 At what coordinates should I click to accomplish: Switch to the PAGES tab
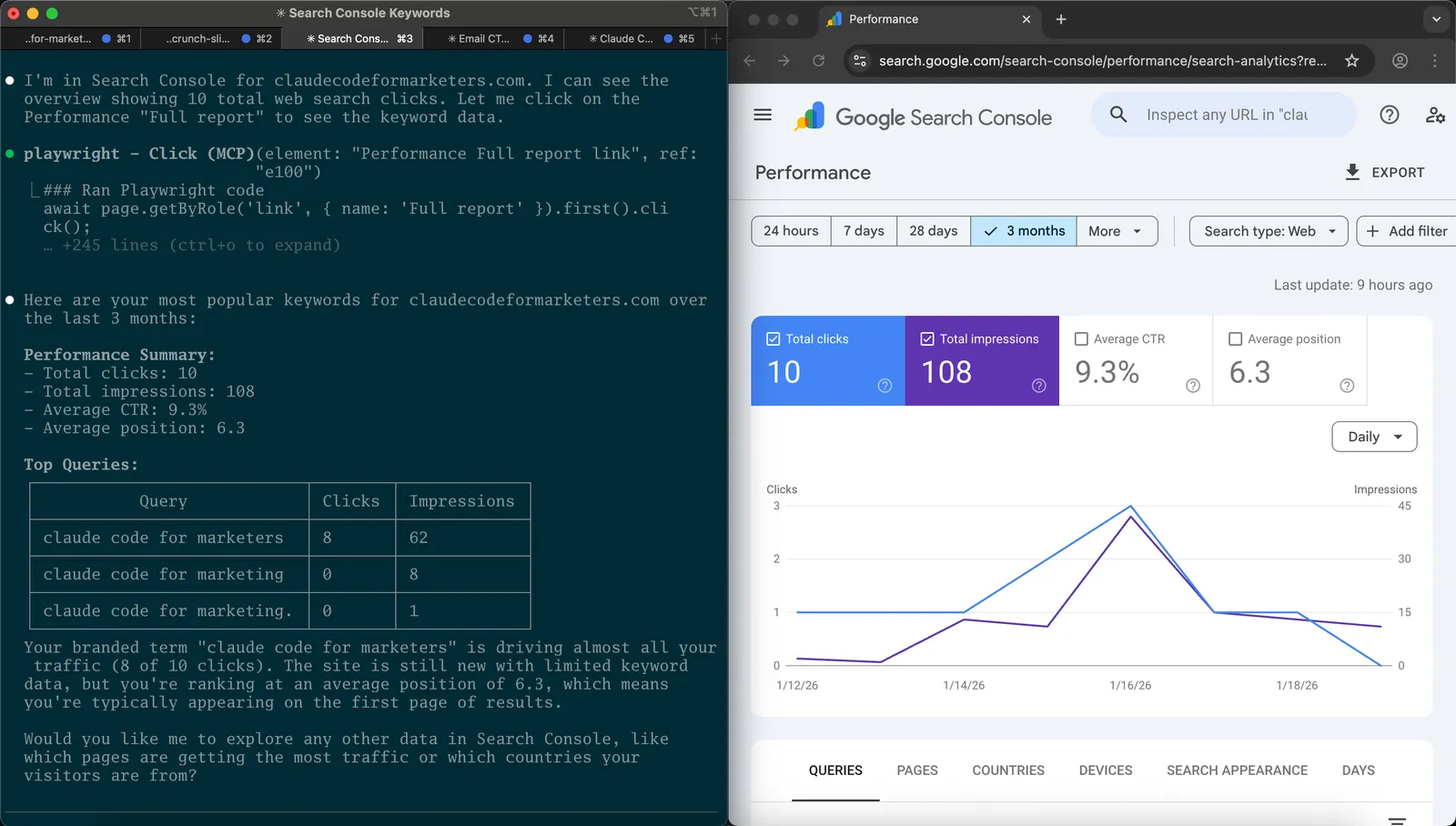pos(916,771)
